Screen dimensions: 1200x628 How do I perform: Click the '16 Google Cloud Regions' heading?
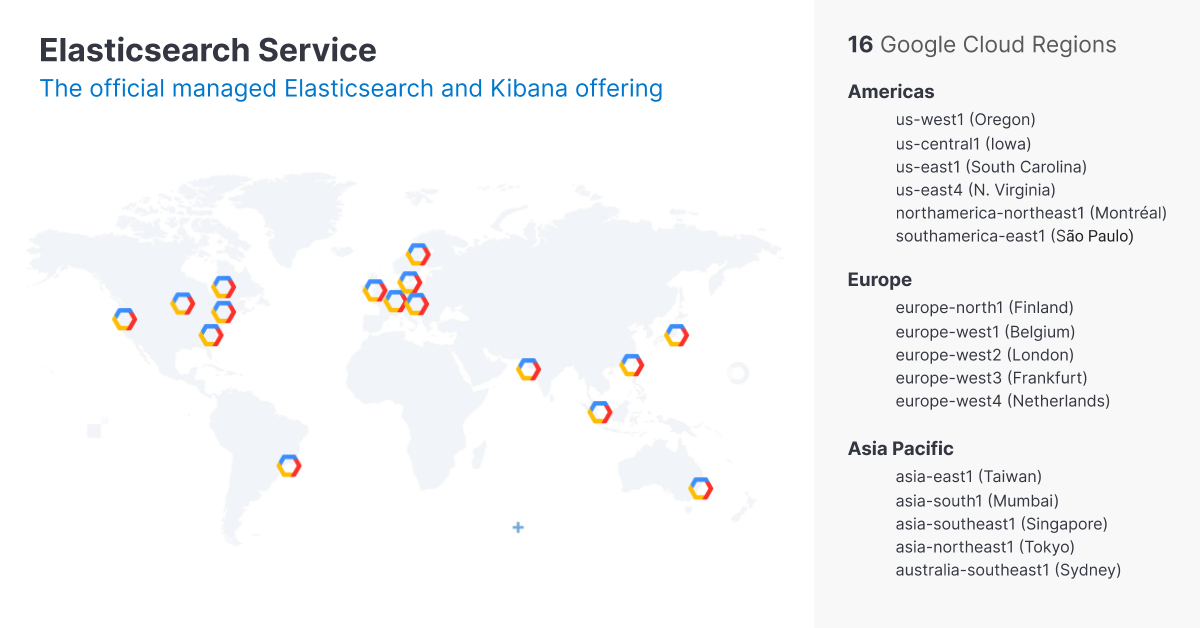point(982,45)
